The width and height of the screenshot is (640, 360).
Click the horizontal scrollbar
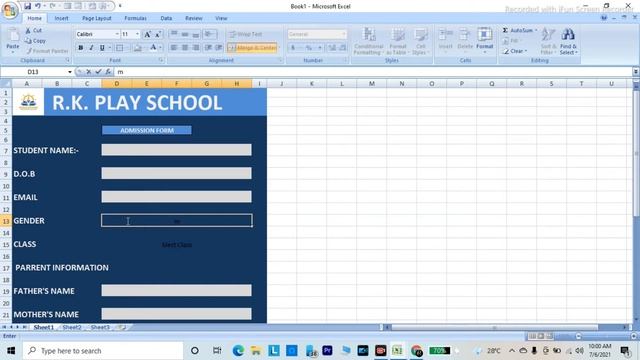[x=494, y=327]
